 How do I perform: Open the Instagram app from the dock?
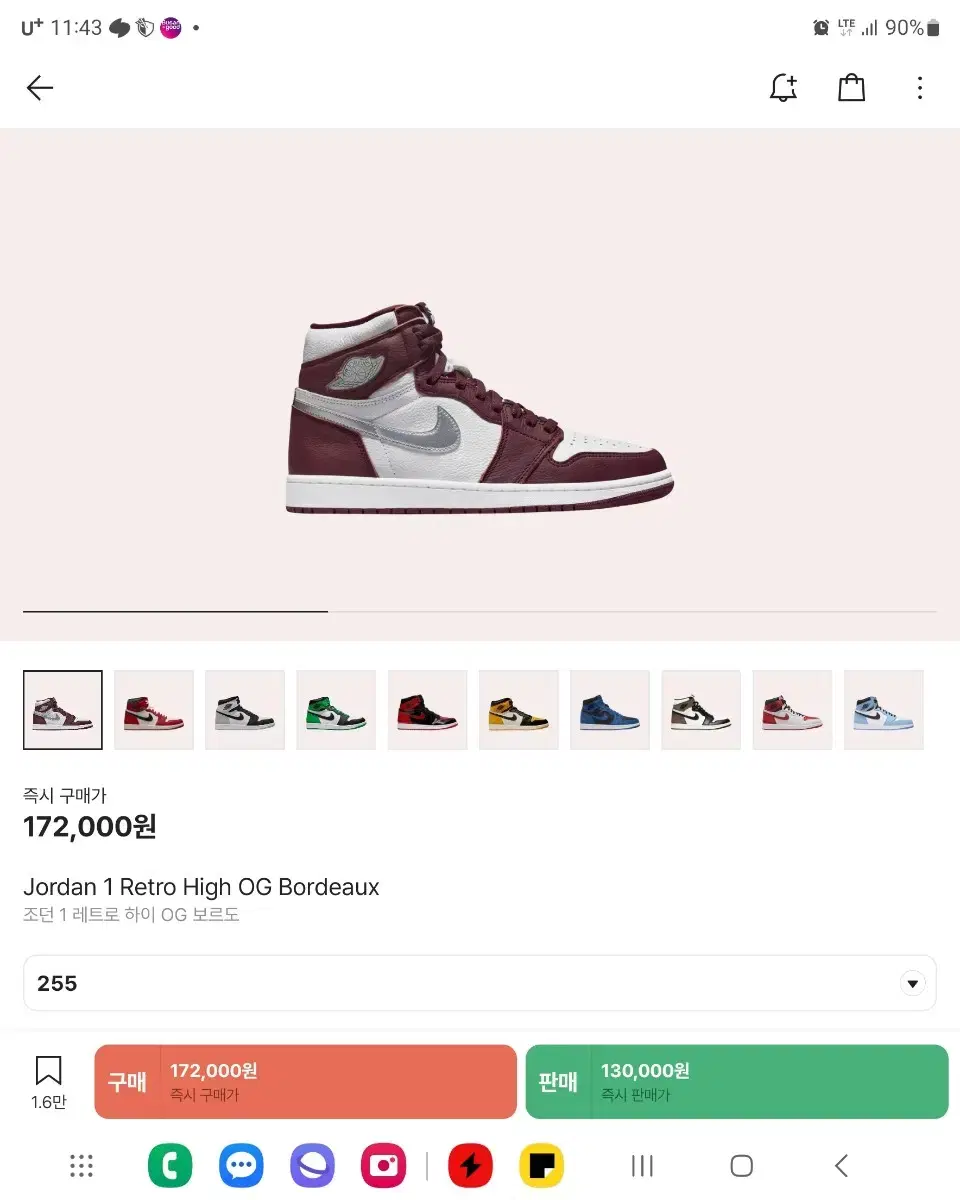coord(383,1165)
